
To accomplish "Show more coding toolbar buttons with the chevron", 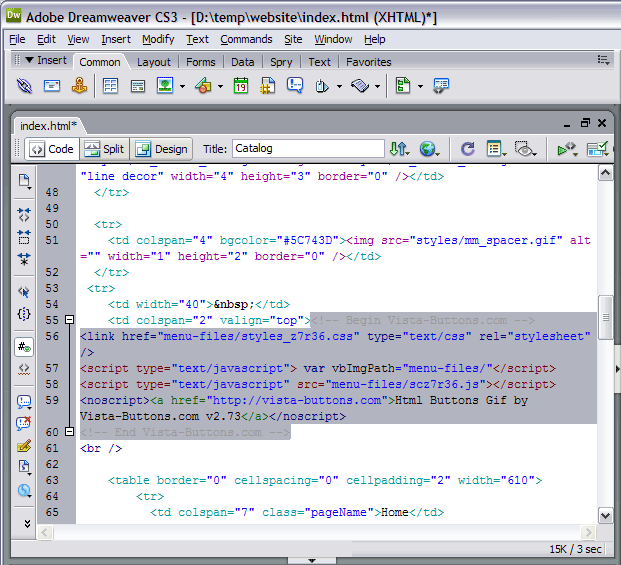I will tap(27, 523).
